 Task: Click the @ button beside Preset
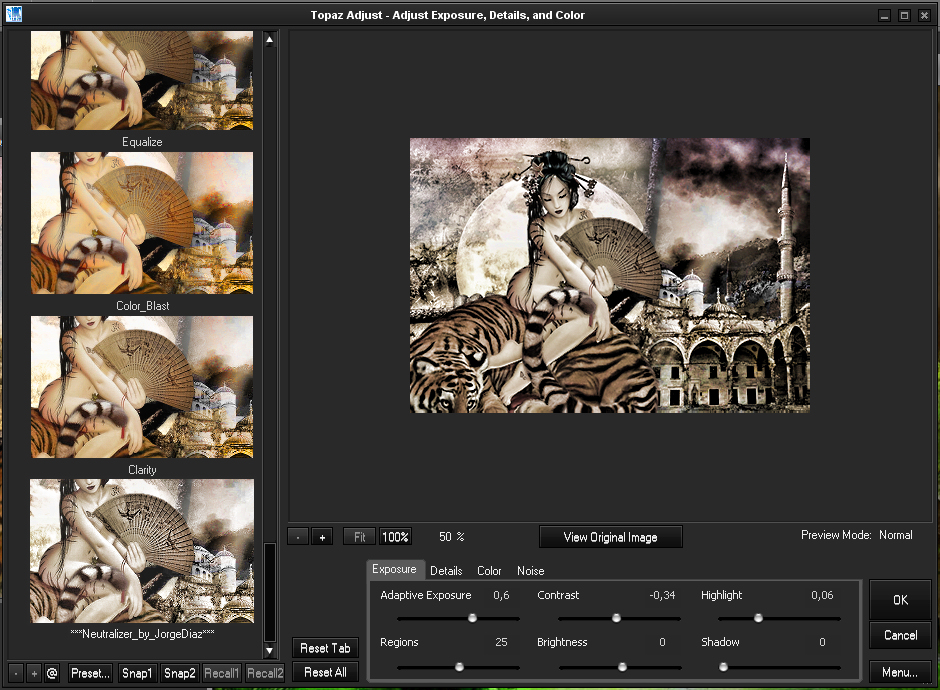tap(52, 673)
